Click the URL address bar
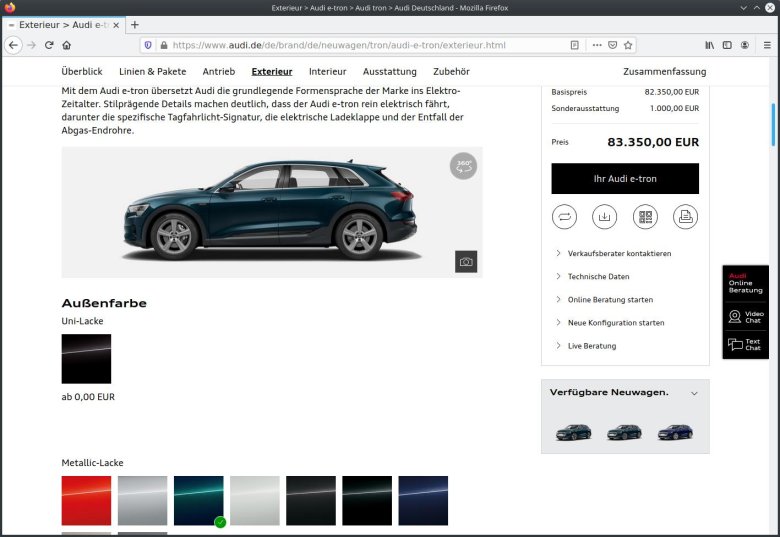Screen dimensions: 780x537 (360, 45)
